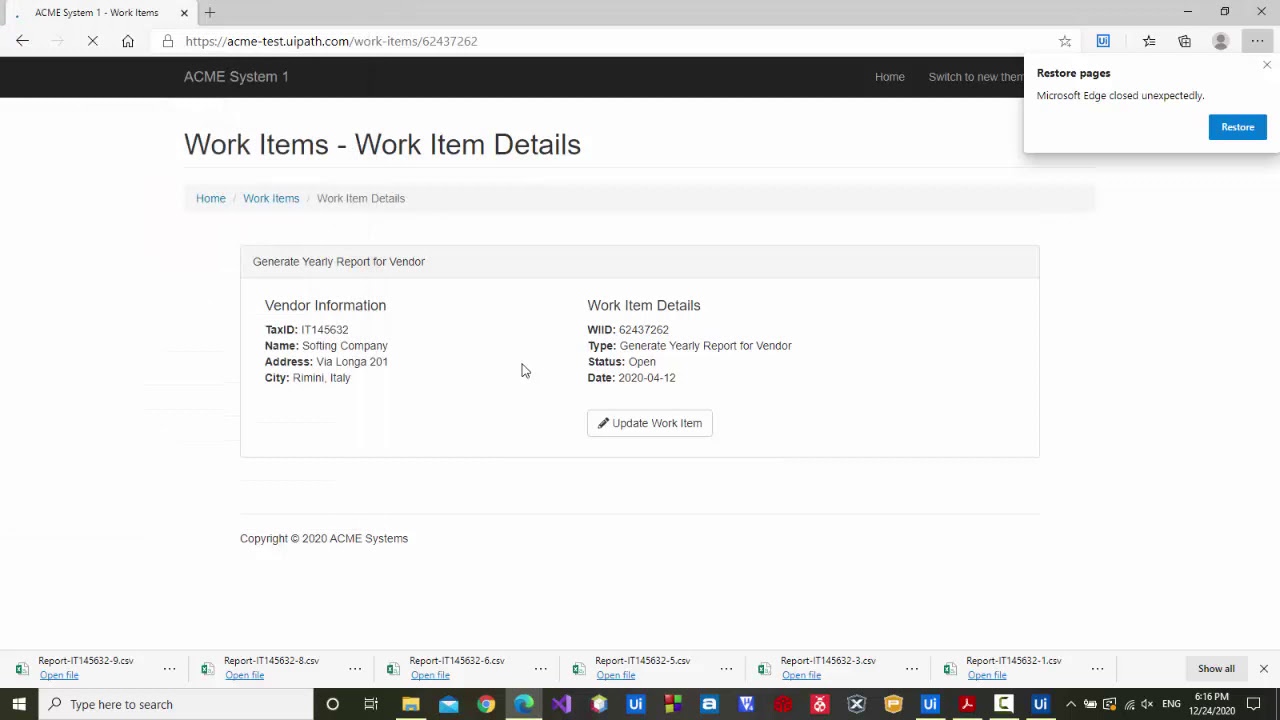Open the Favorites list icon
This screenshot has height=720, width=1280.
[x=1149, y=41]
